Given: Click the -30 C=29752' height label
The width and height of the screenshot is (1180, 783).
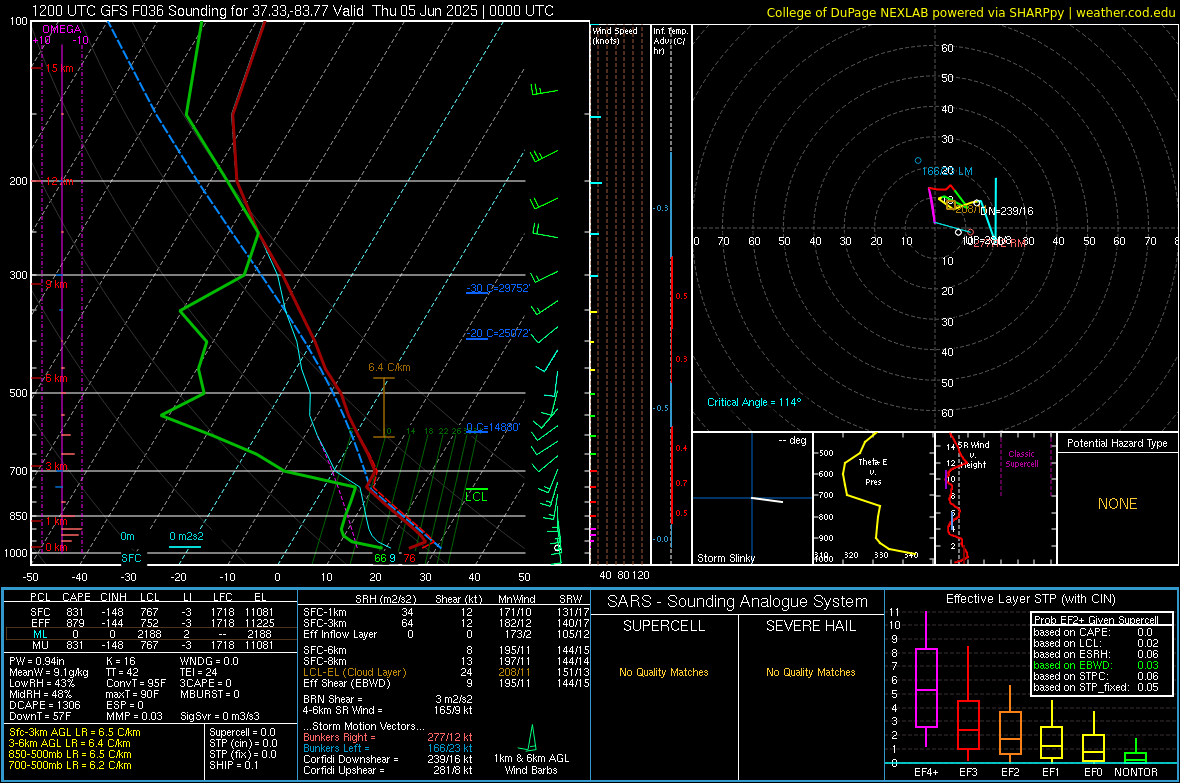Looking at the screenshot, I should (498, 288).
